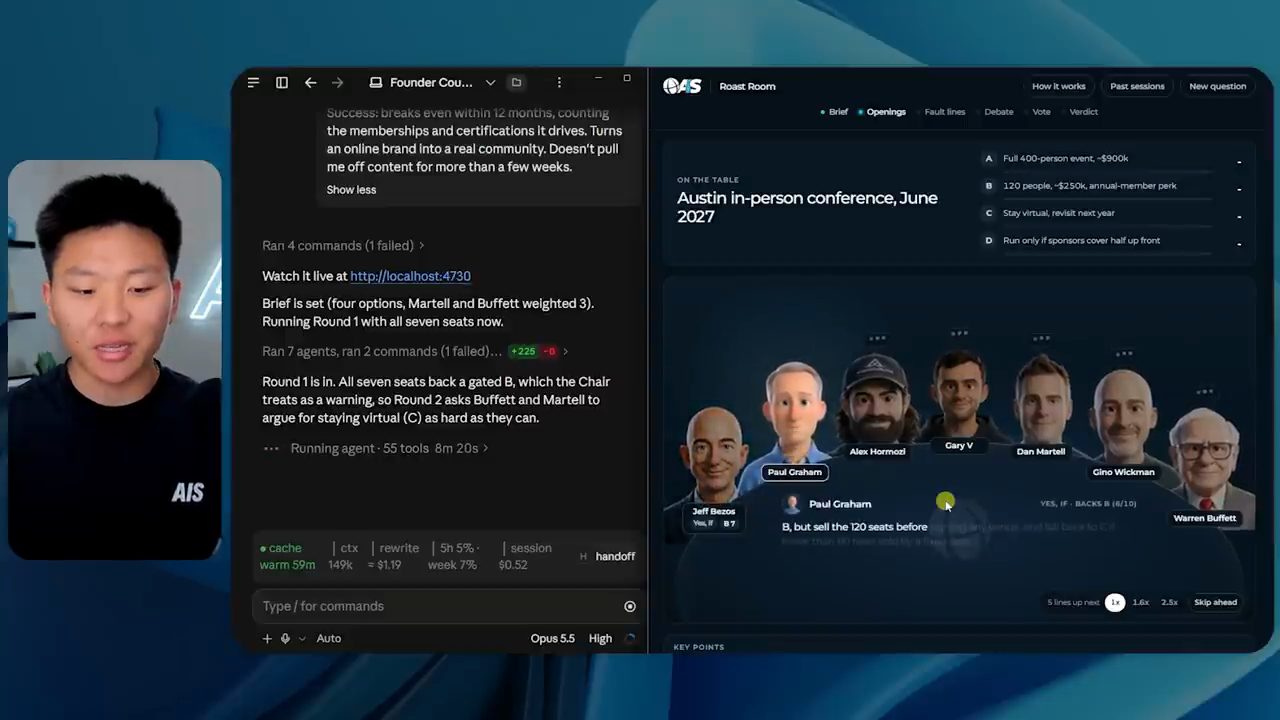Select option D sponsors cover half
The width and height of the screenshot is (1280, 720).
click(1113, 240)
